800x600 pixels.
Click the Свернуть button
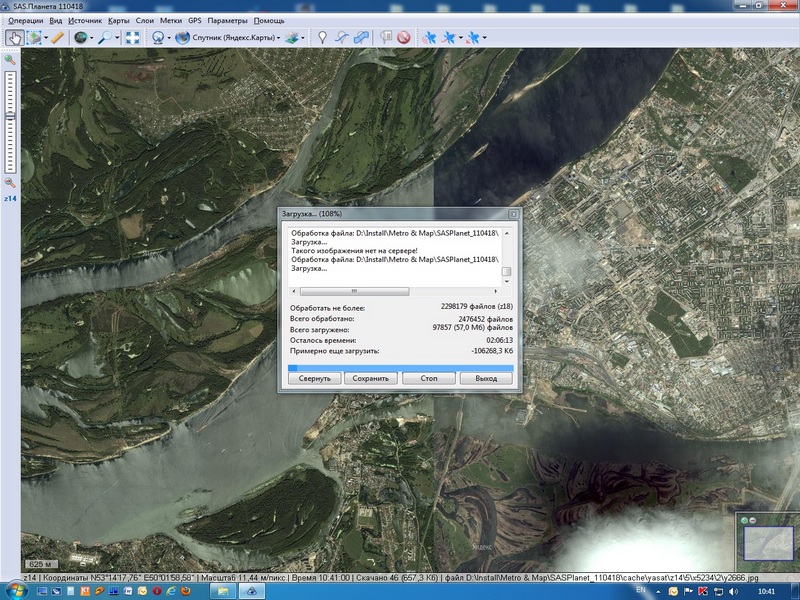pos(314,379)
